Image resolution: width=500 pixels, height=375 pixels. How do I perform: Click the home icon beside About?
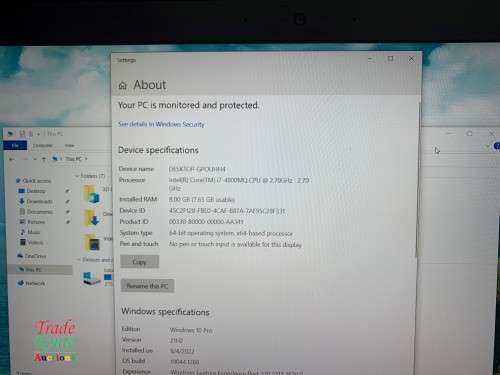coord(122,86)
